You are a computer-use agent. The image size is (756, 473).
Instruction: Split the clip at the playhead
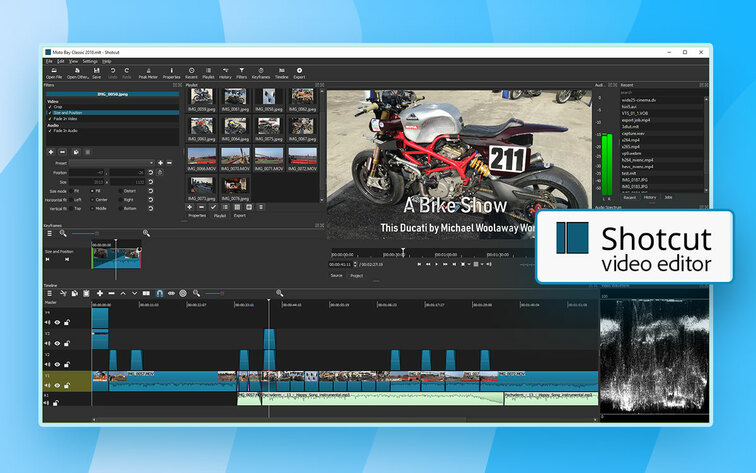click(x=147, y=293)
